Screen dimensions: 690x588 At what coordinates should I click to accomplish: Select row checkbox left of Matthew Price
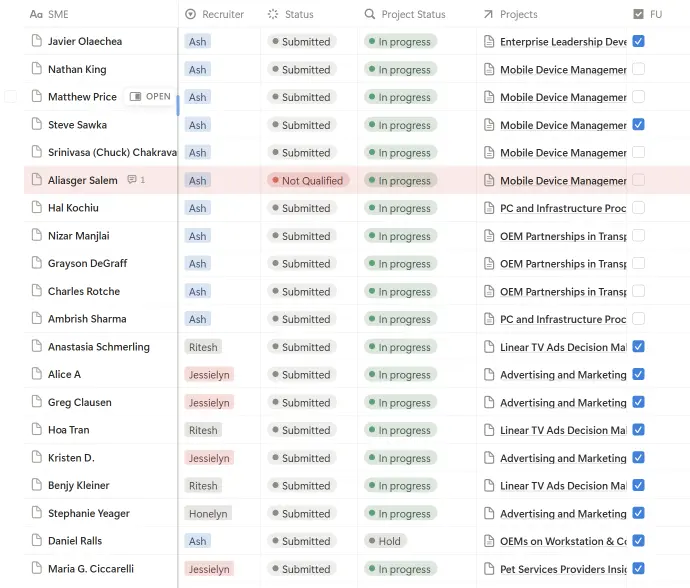[11, 97]
